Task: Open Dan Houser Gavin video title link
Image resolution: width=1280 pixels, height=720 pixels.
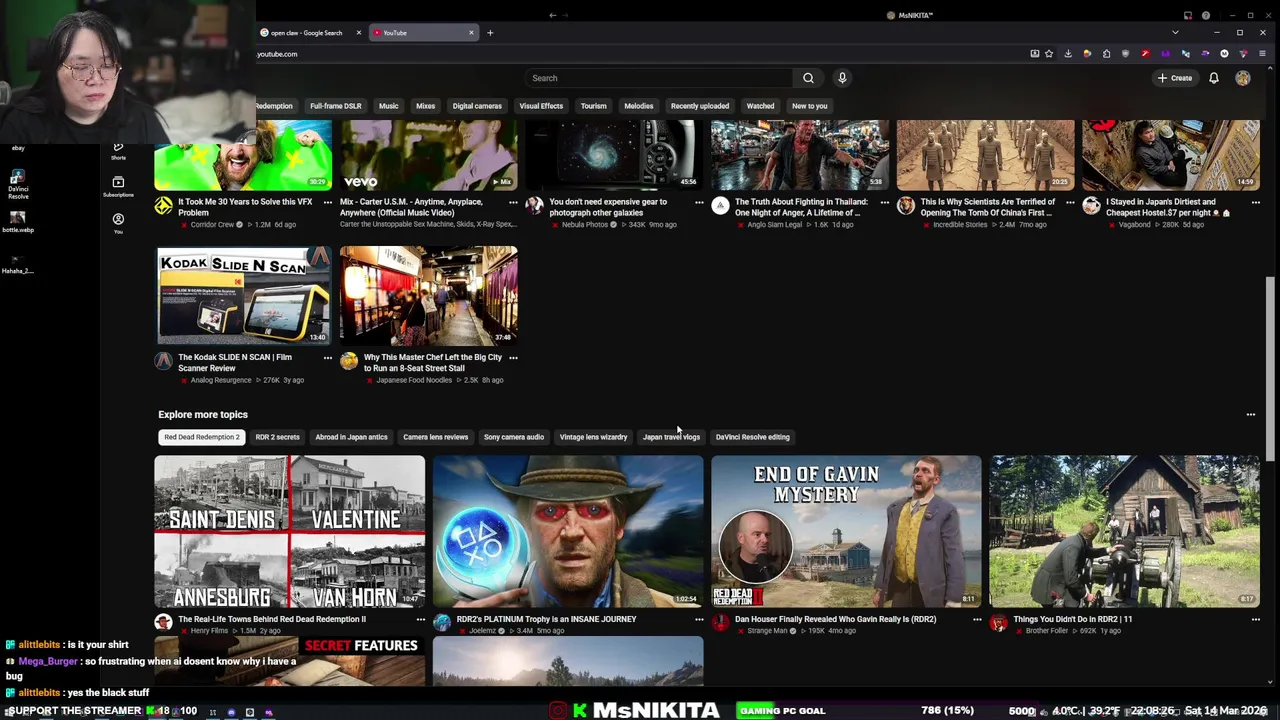Action: tap(835, 619)
